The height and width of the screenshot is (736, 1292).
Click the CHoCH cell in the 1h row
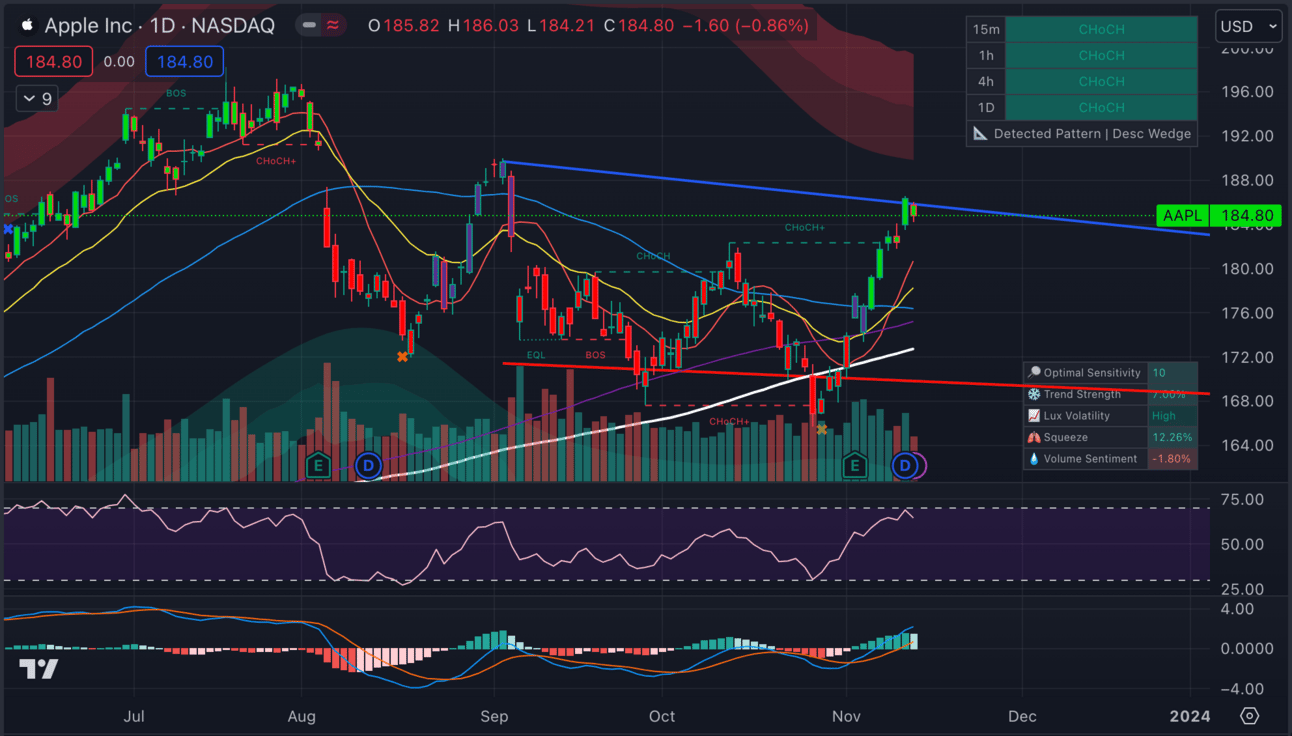click(1101, 56)
